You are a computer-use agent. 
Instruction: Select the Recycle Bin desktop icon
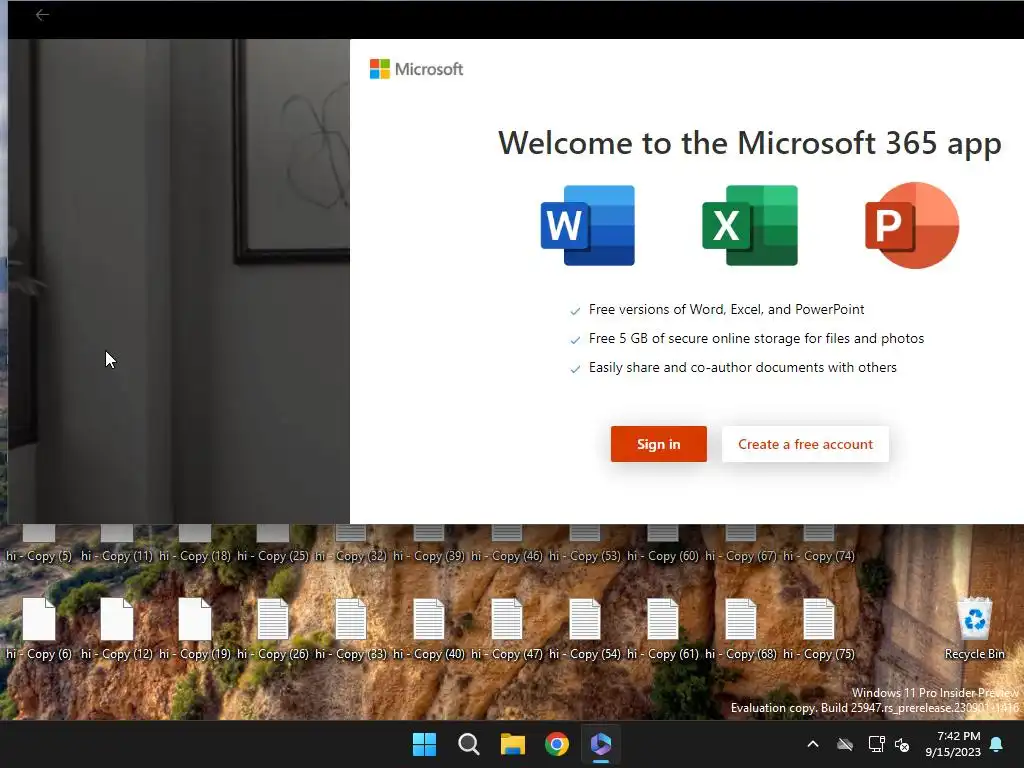pyautogui.click(x=974, y=628)
